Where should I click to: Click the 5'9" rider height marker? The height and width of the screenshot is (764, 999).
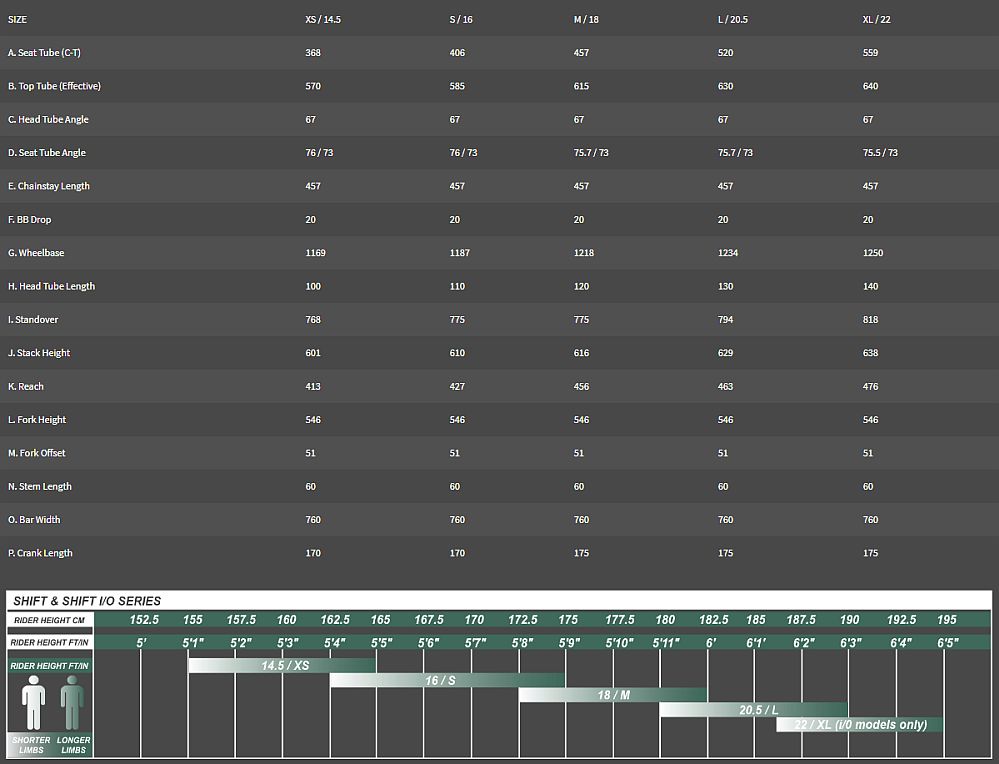569,643
